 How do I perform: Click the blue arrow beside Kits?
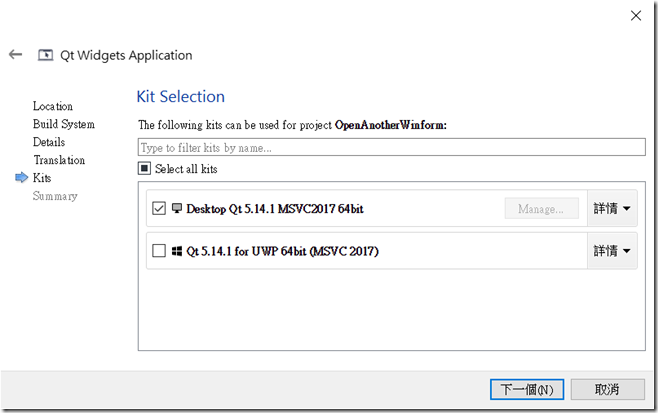point(21,178)
